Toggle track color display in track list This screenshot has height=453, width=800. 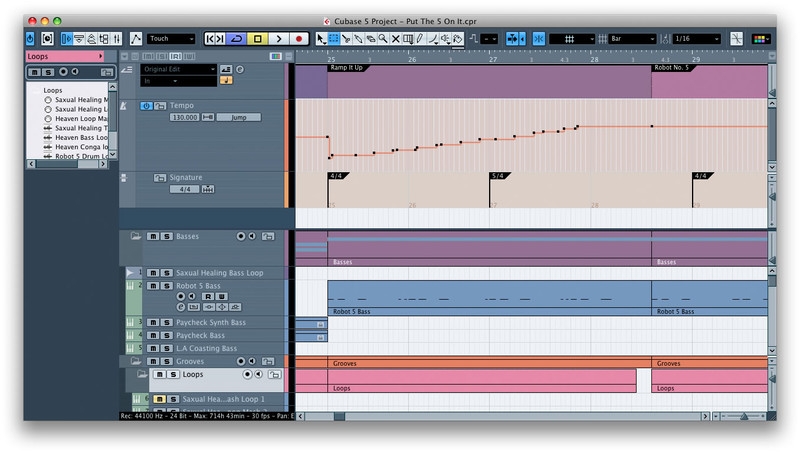(276, 56)
